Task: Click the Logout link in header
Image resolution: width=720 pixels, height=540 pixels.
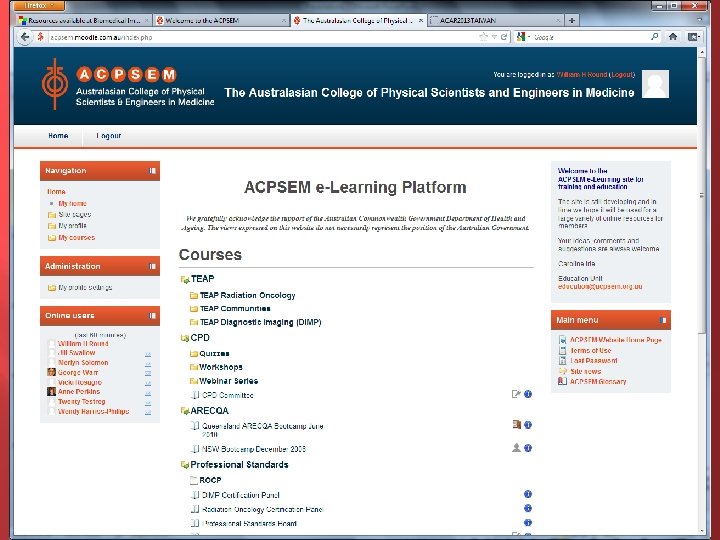Action: pyautogui.click(x=622, y=74)
